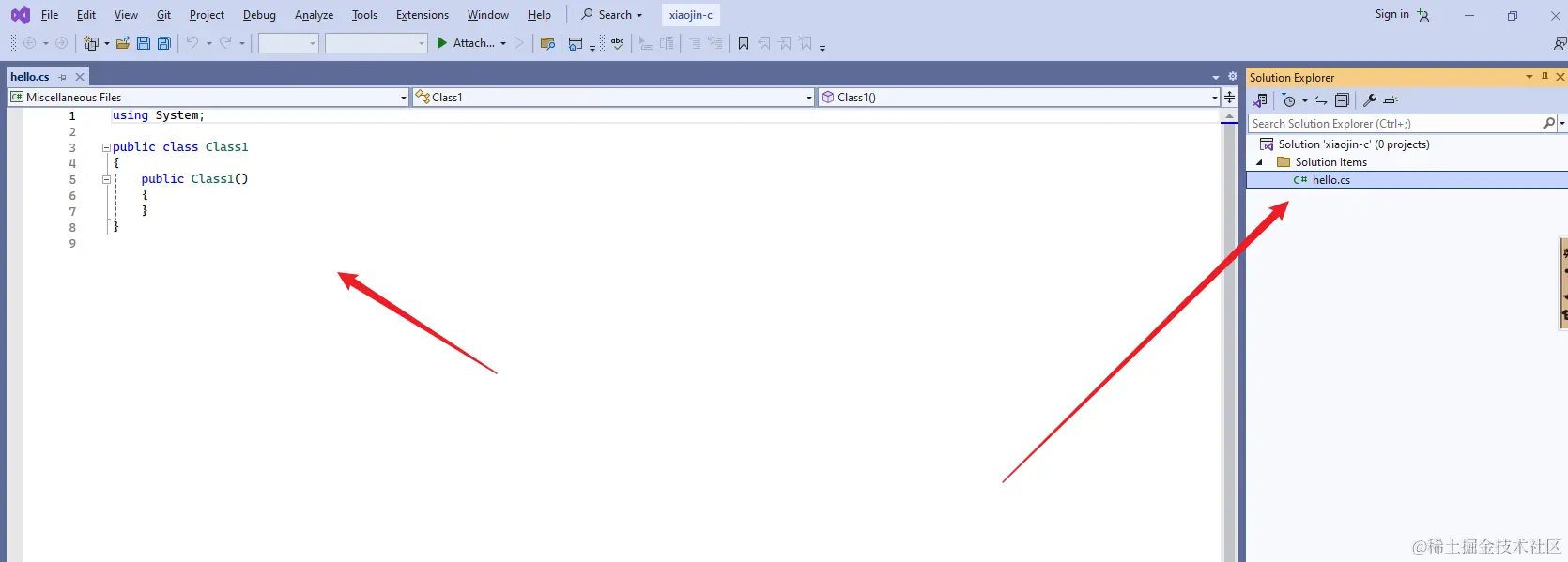Click the Pending Changes Filter clock icon
Image resolution: width=1568 pixels, height=562 pixels.
1289,100
